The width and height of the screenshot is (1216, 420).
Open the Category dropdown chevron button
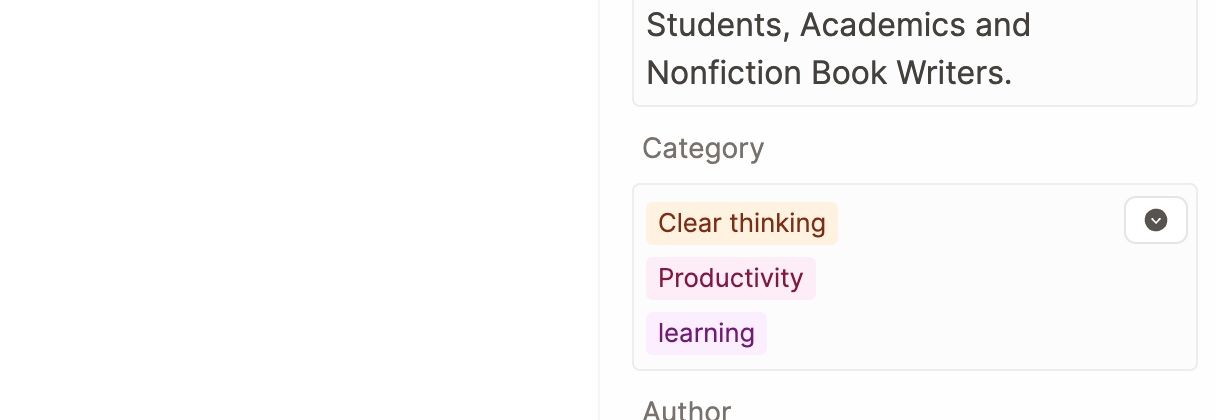coord(1155,220)
